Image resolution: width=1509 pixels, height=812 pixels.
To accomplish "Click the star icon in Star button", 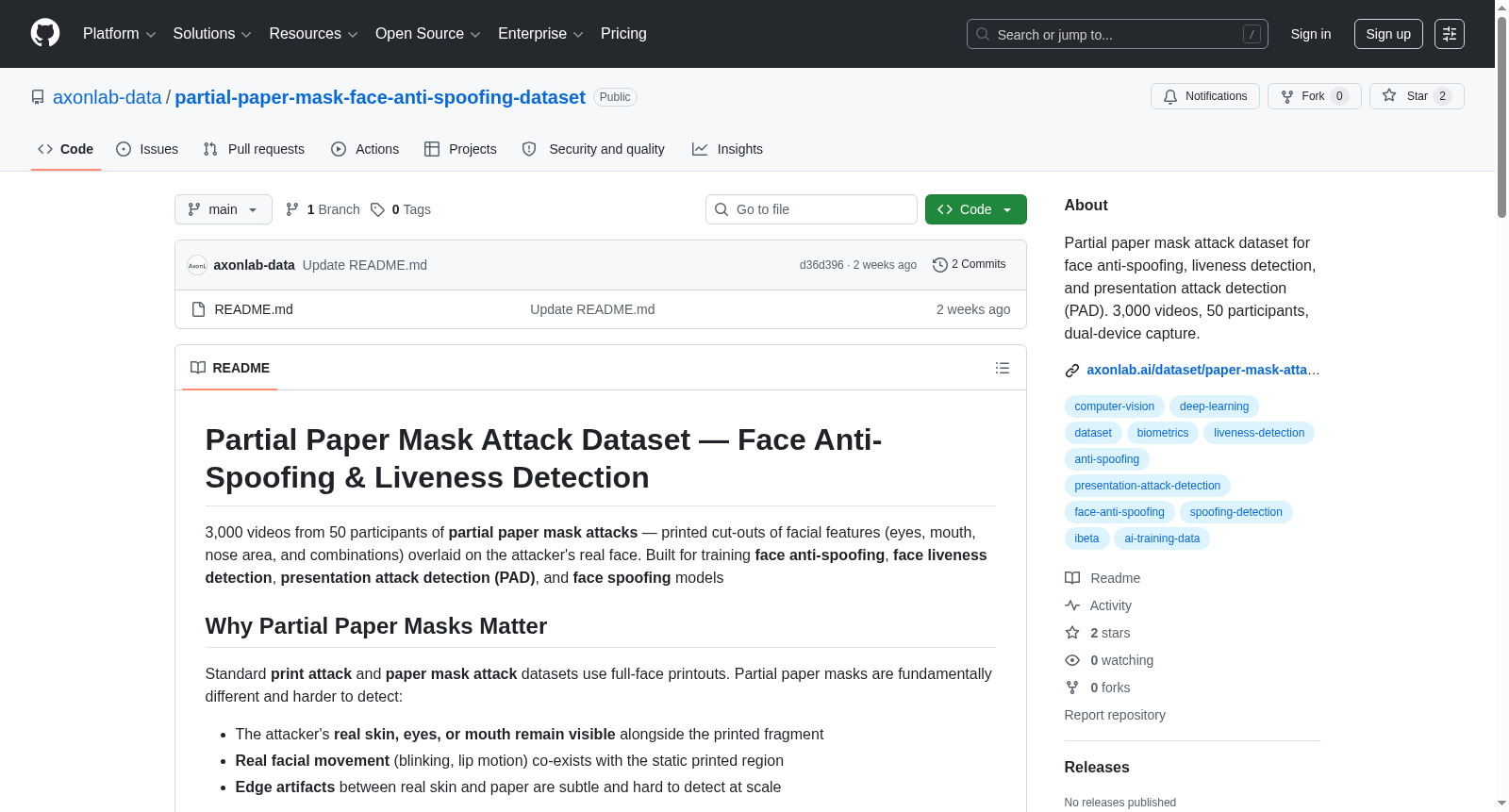I will coord(1389,95).
